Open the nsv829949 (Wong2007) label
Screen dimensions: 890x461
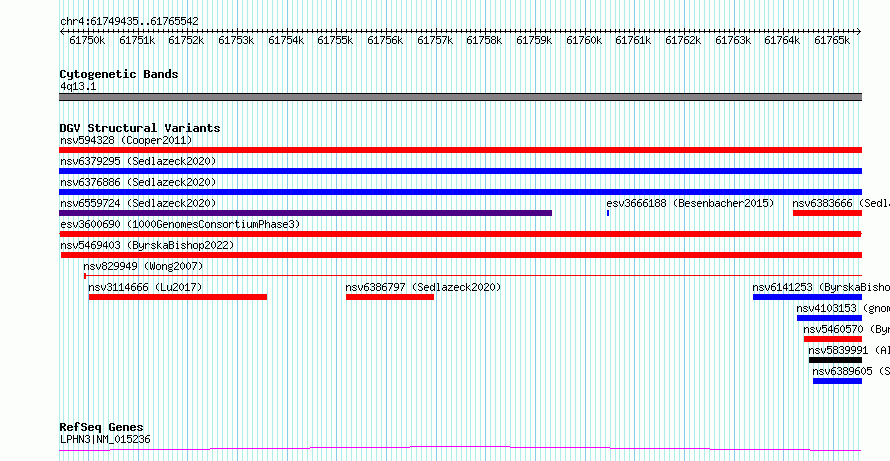coord(143,266)
